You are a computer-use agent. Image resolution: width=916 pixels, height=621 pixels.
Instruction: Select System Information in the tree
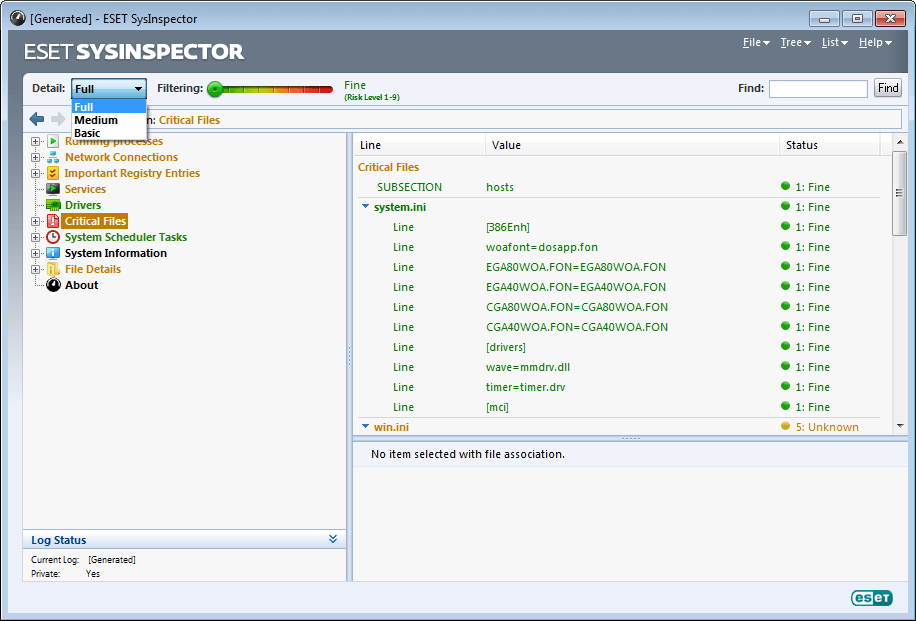116,253
